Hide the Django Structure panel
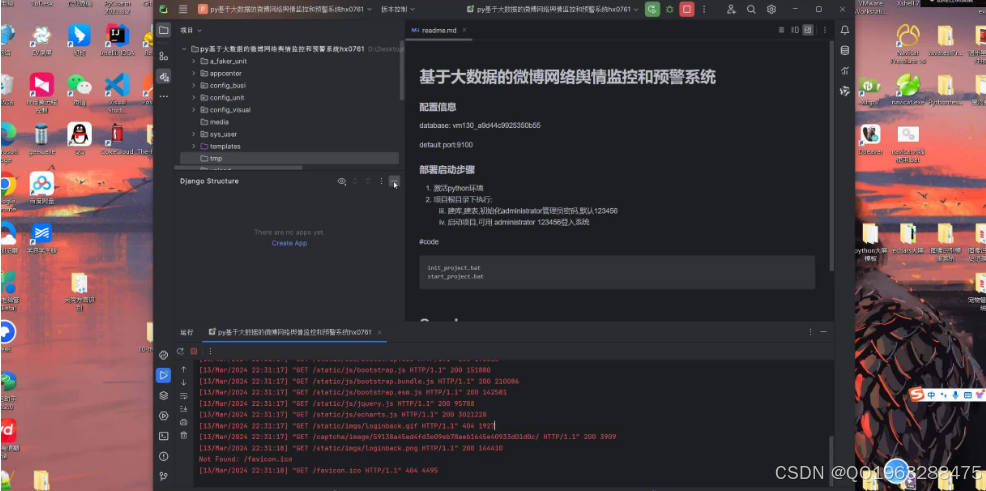Screen dimensions: 986x491 pyautogui.click(x=394, y=181)
